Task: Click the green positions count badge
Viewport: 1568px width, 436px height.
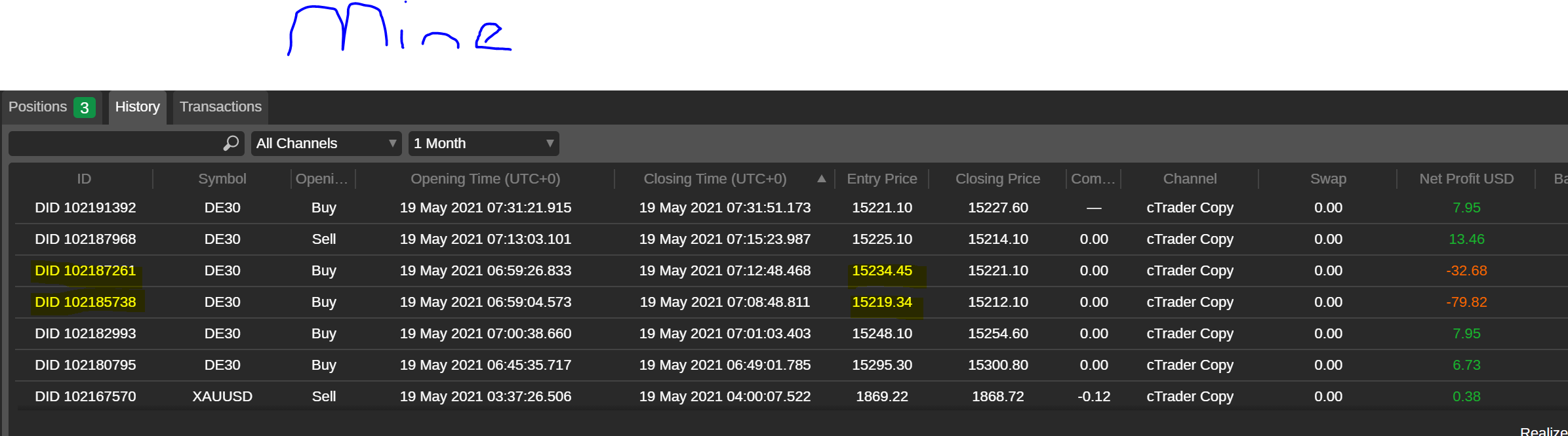Action: (x=85, y=108)
